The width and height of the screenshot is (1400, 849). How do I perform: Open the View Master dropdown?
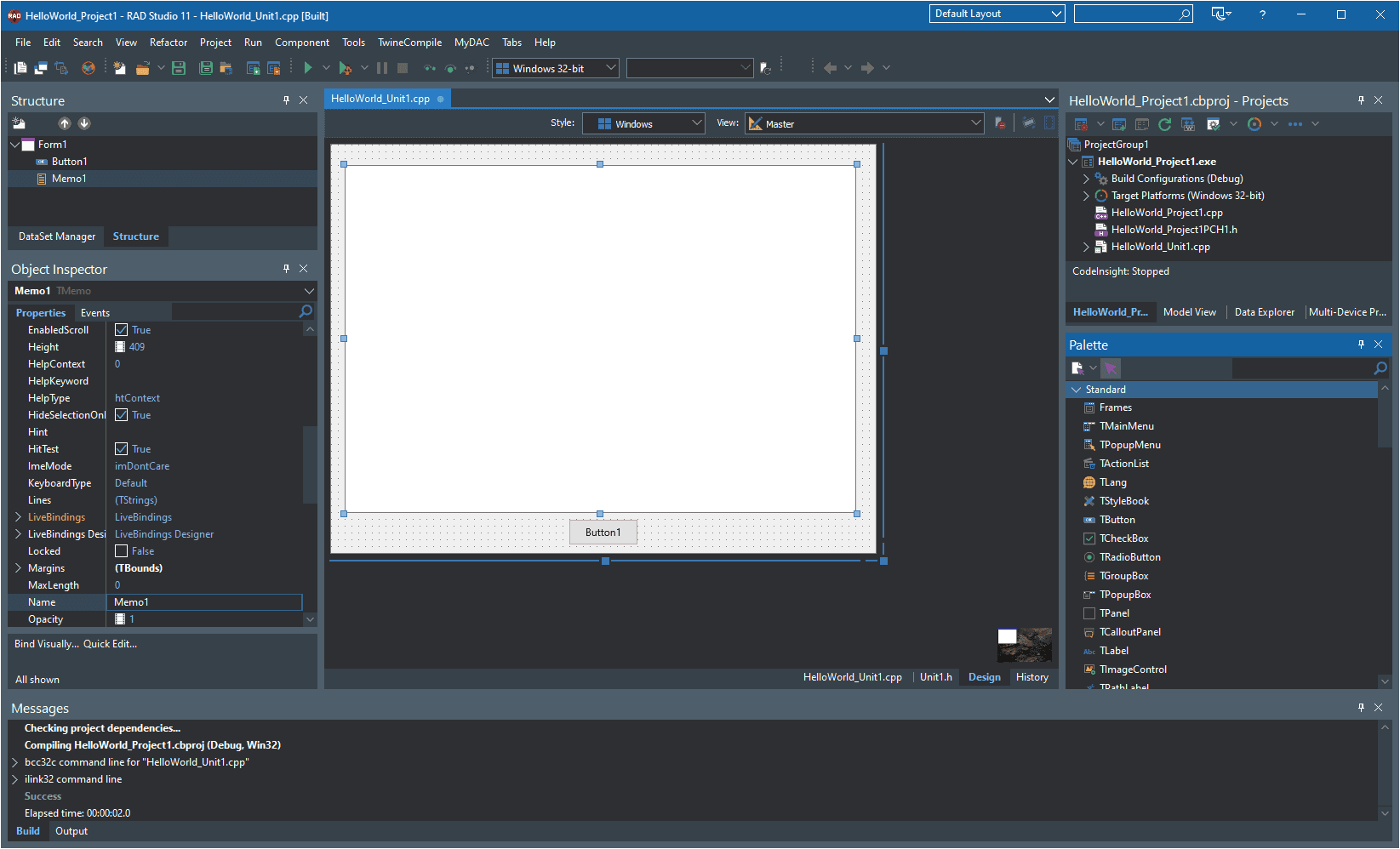[864, 123]
